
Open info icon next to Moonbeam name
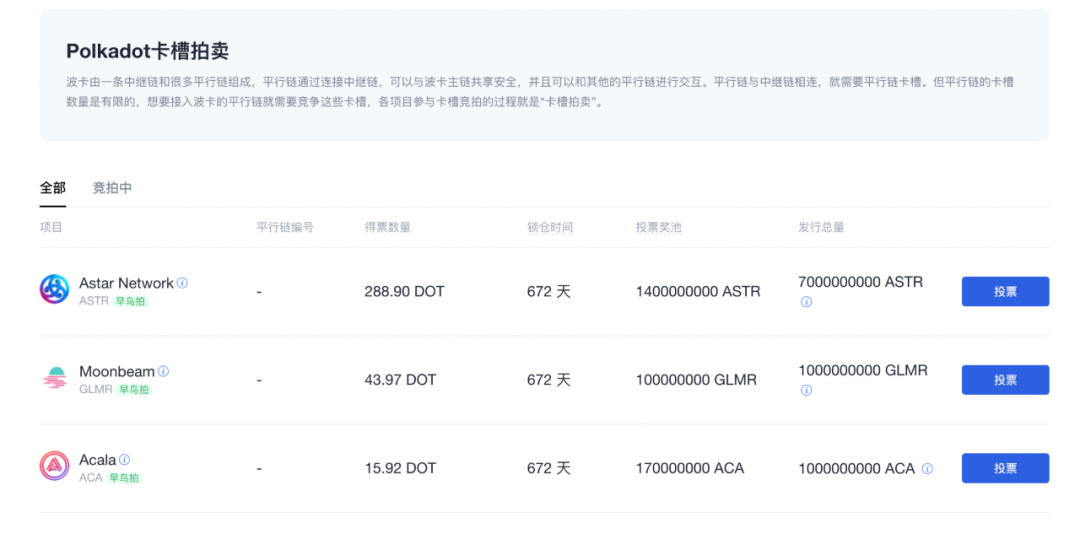pyautogui.click(x=163, y=371)
